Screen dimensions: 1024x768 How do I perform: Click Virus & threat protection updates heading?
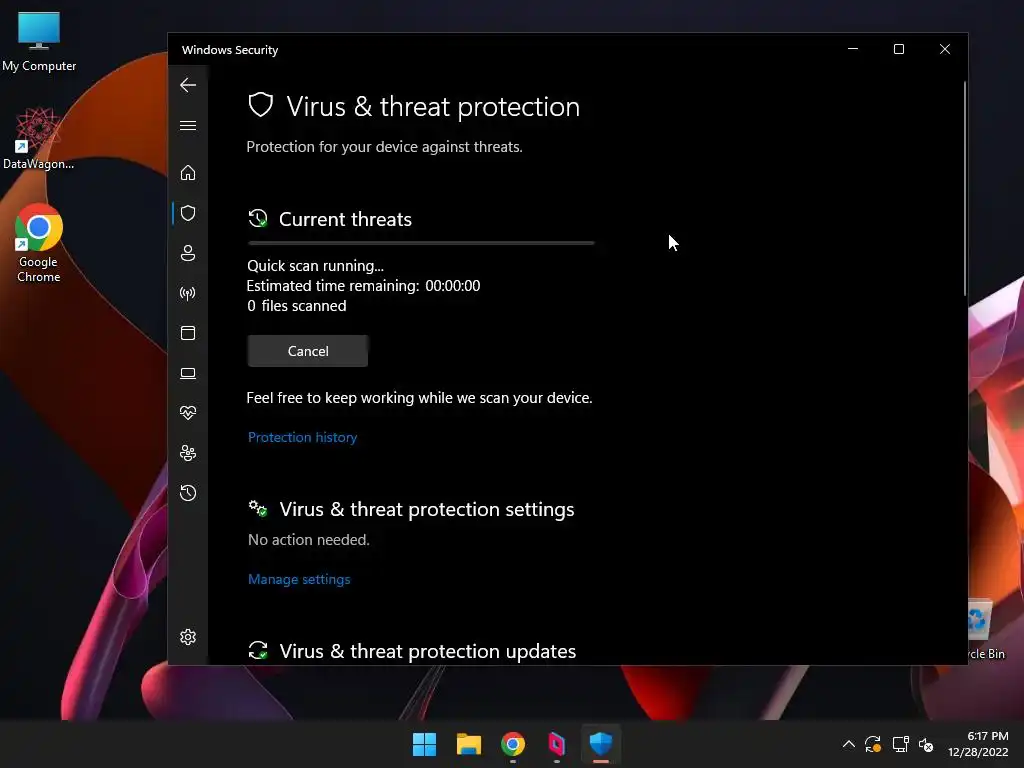[428, 651]
